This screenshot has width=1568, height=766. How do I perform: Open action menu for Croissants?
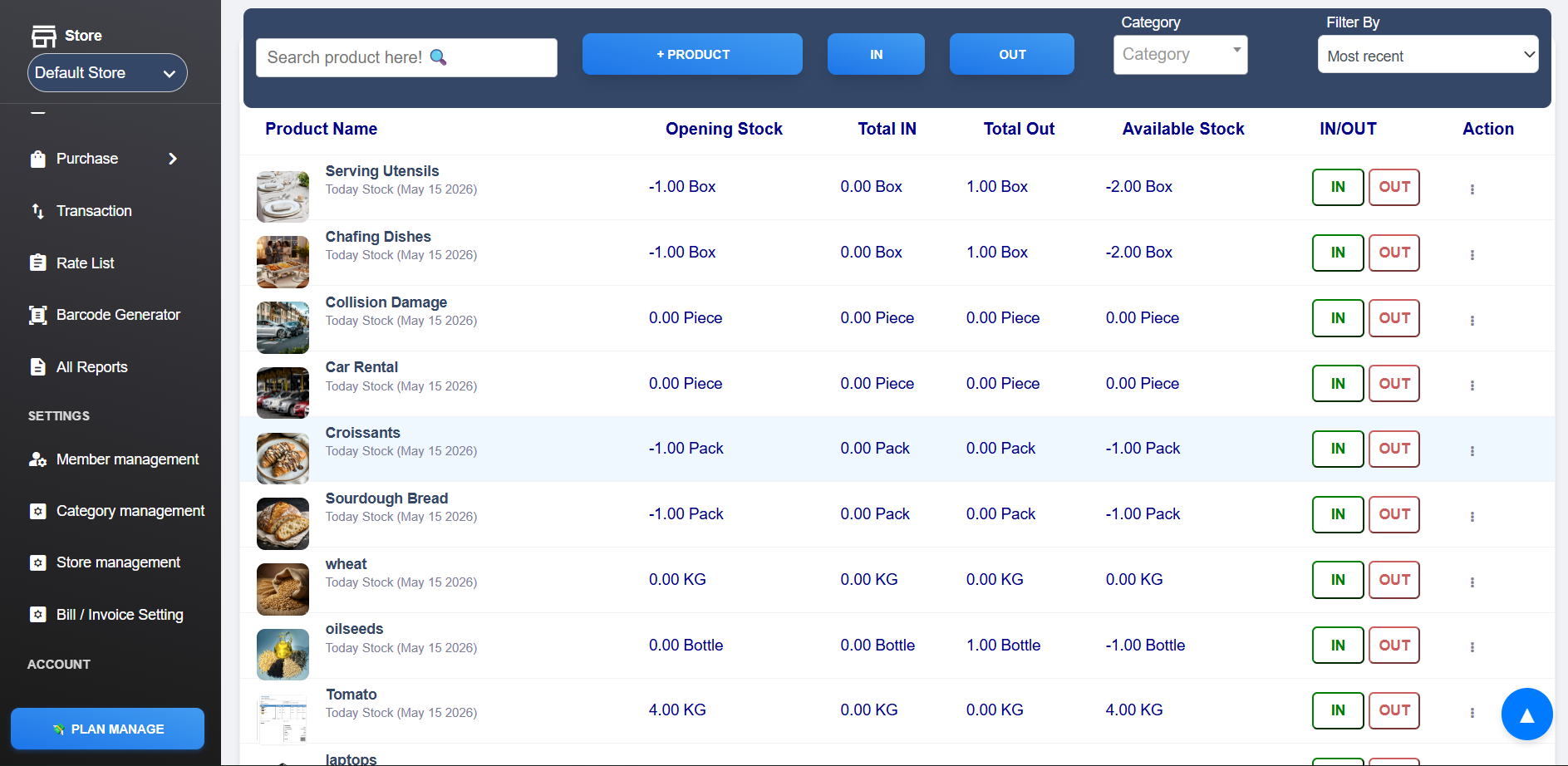coord(1472,451)
